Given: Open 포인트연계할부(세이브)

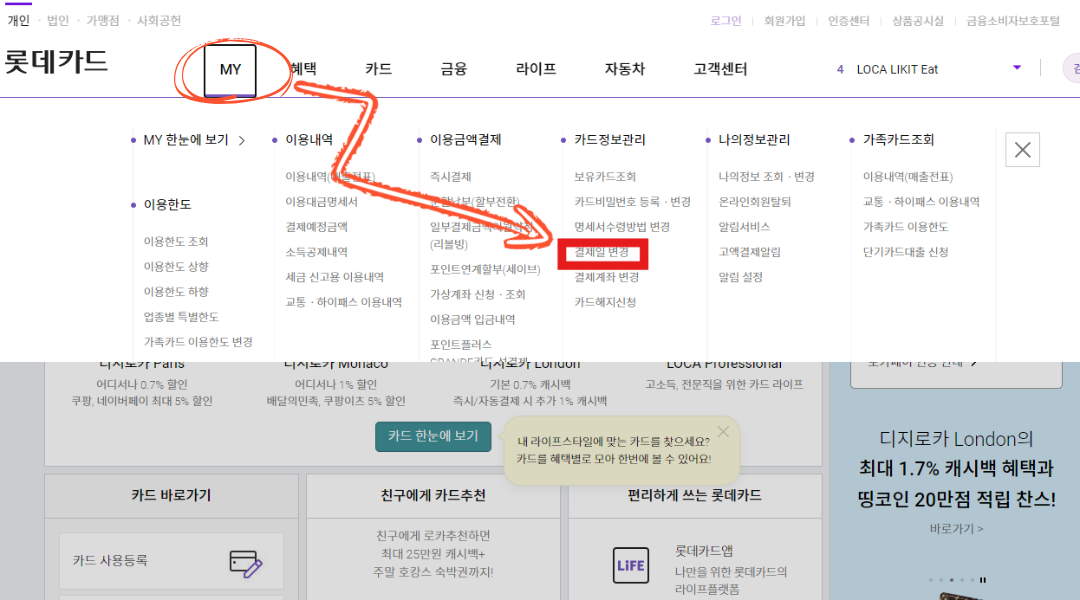Looking at the screenshot, I should tap(485, 269).
